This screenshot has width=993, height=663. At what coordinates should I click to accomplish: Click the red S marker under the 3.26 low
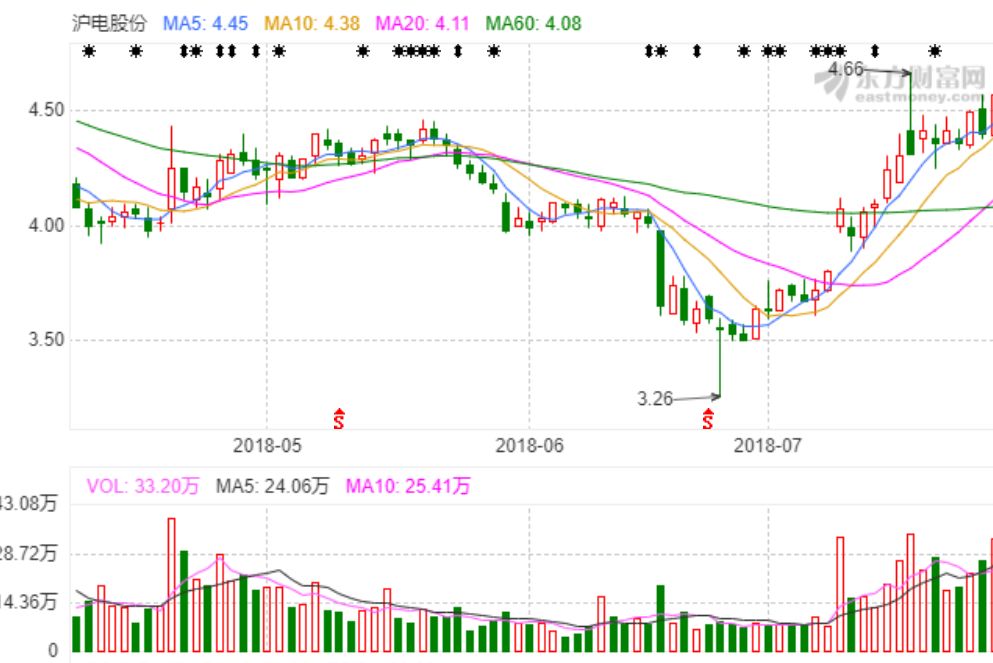tap(708, 419)
